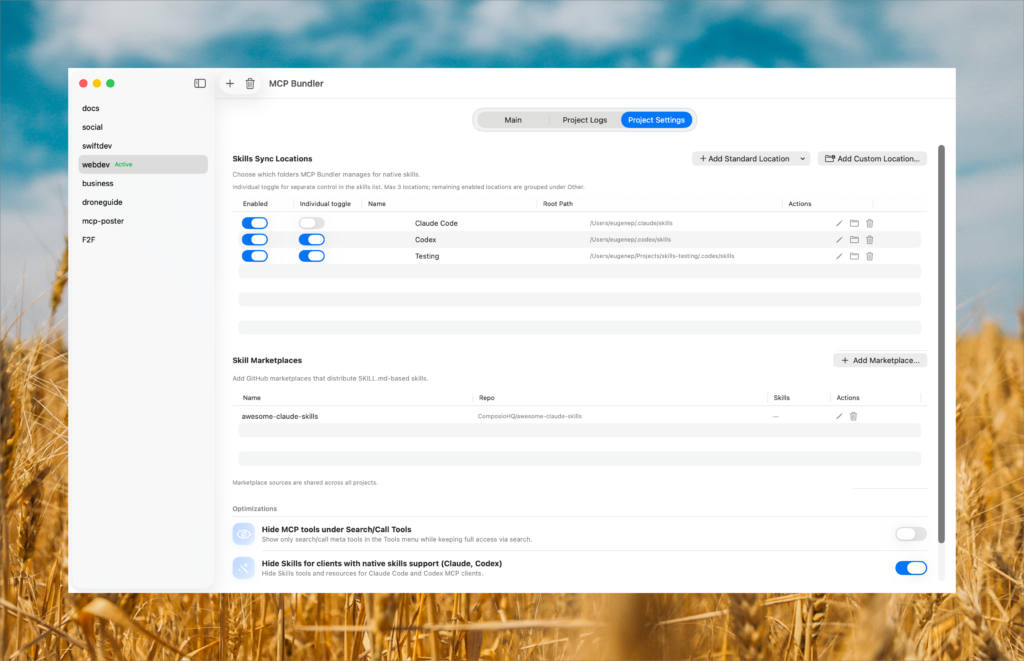The width and height of the screenshot is (1024, 661).
Task: Switch to the Main tab
Action: (x=513, y=120)
